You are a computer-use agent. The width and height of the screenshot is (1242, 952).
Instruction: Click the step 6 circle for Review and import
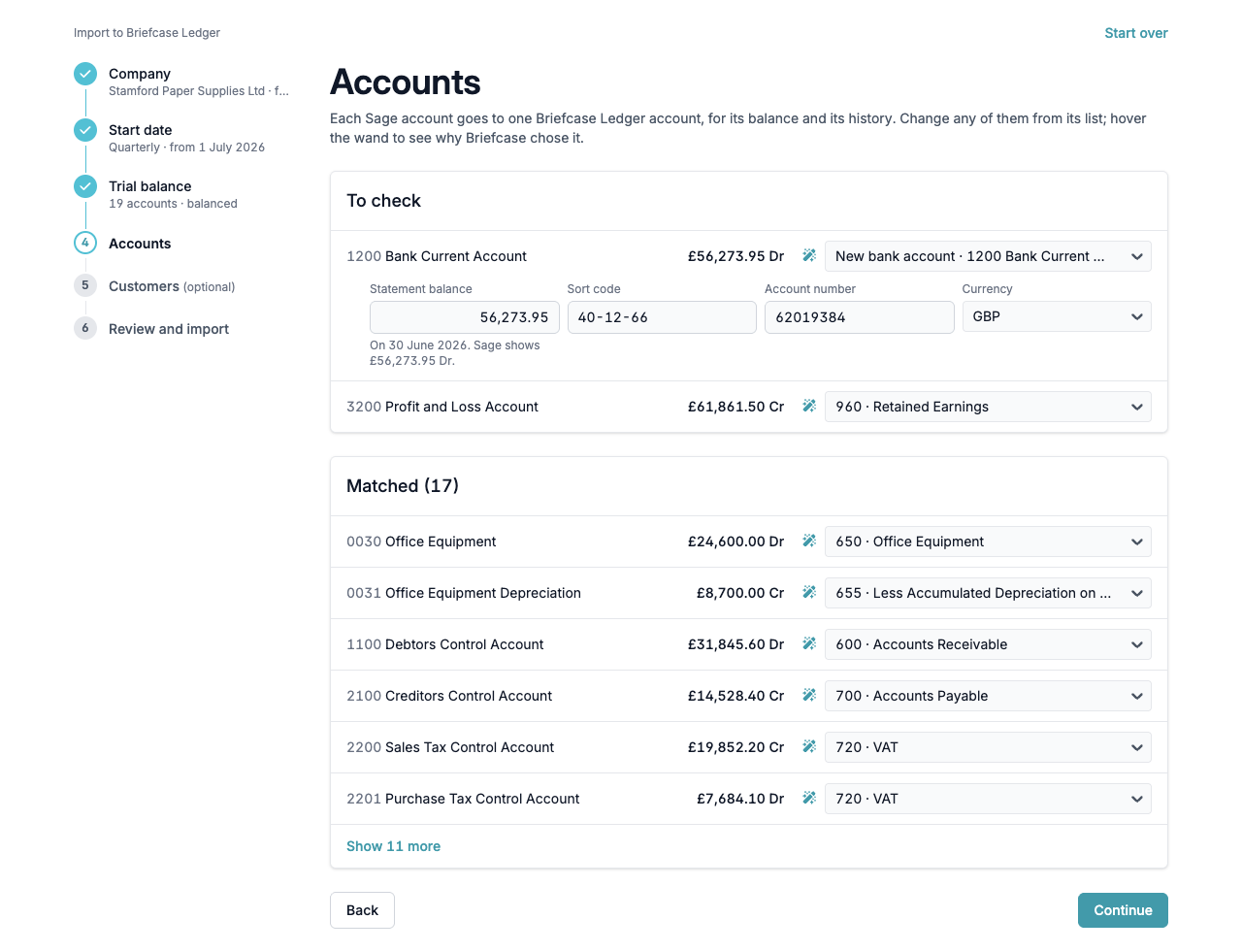coord(85,328)
